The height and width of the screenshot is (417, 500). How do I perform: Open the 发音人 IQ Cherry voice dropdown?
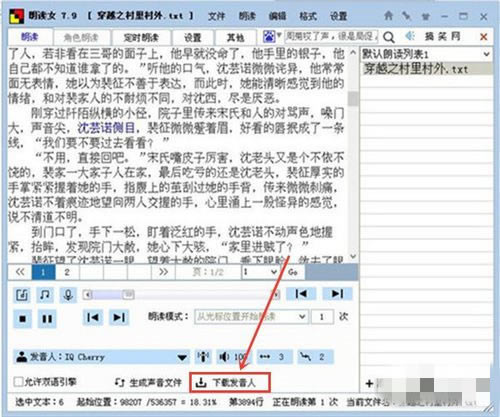182,357
